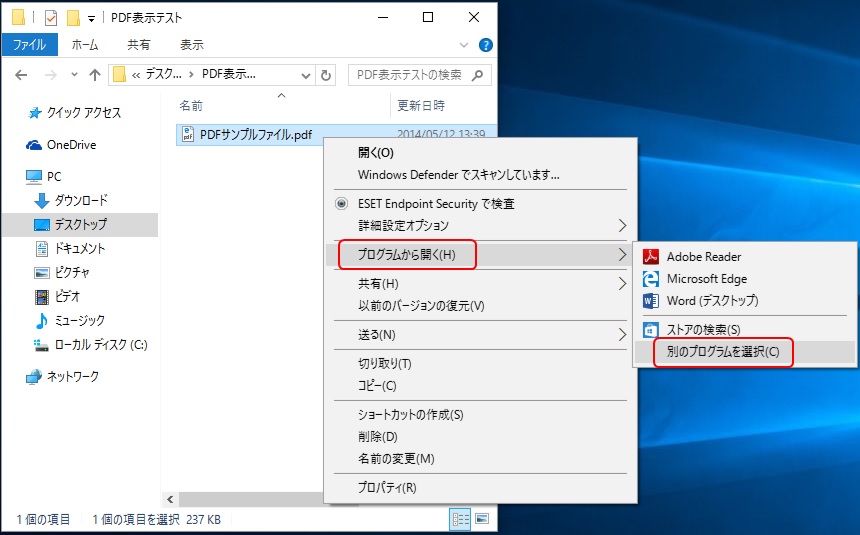This screenshot has width=860, height=535.
Task: Open the address bar history dropdown
Action: (x=305, y=75)
